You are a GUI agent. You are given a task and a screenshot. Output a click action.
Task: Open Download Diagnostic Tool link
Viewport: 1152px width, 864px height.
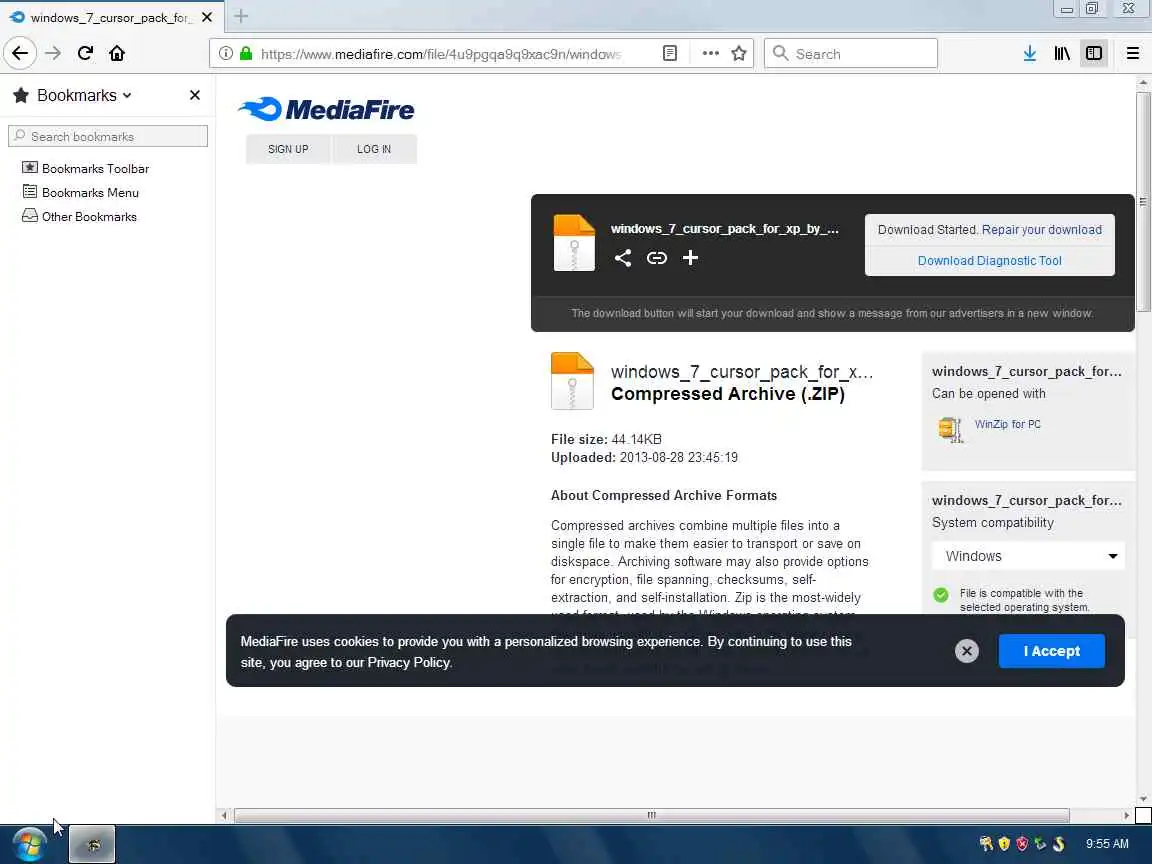coord(990,261)
